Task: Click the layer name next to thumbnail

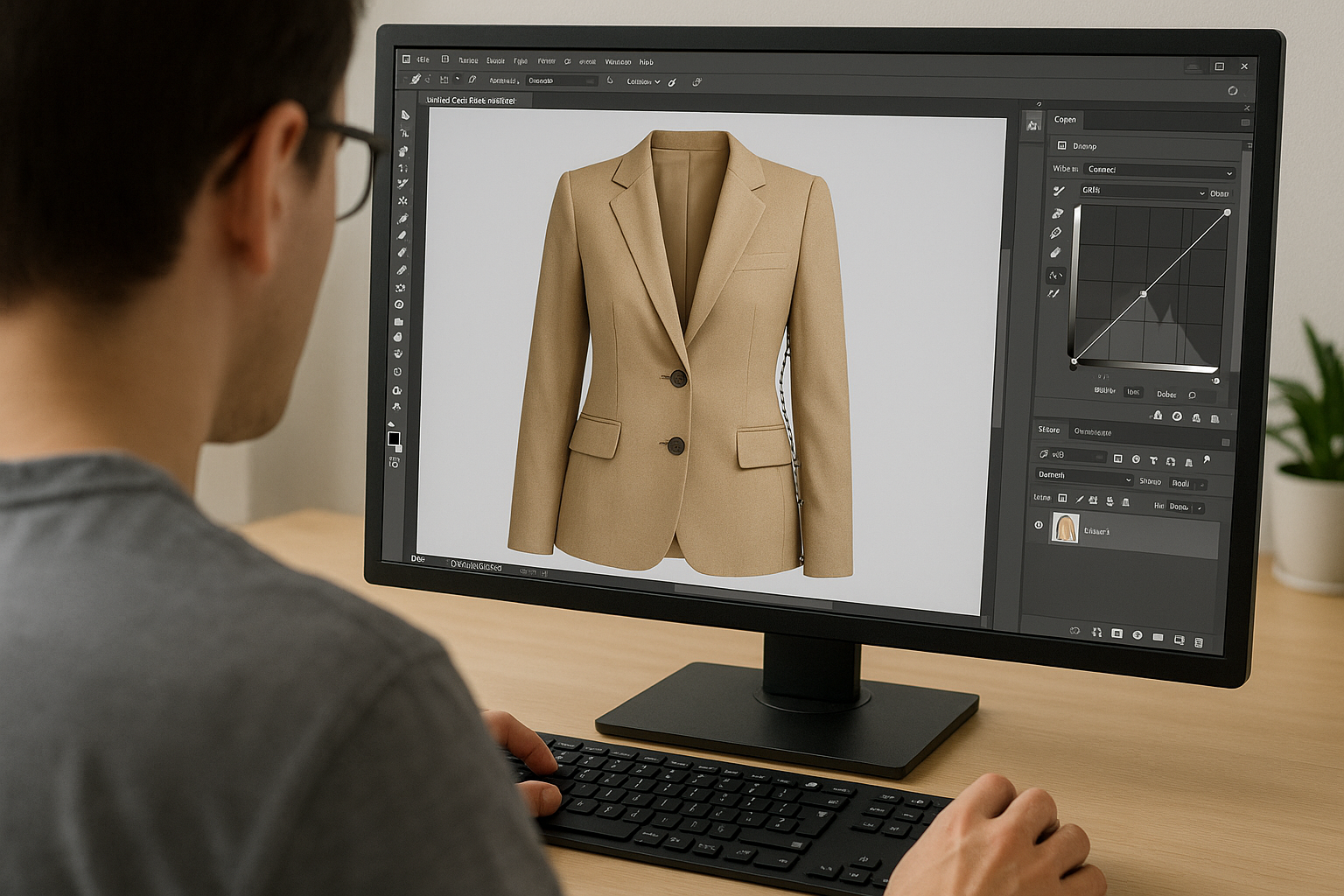Action: point(1096,531)
